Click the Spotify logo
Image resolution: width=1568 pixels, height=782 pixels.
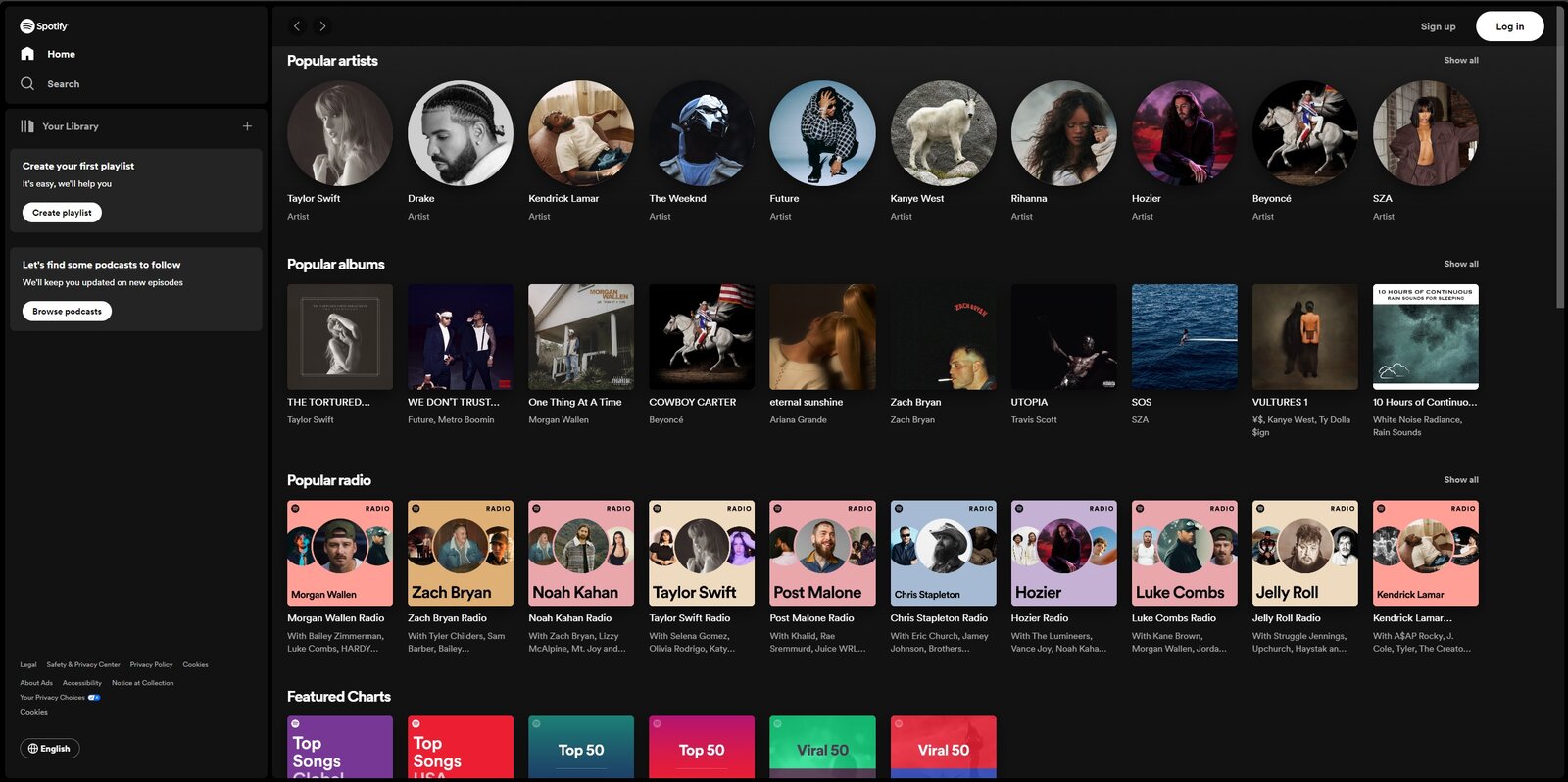[44, 26]
